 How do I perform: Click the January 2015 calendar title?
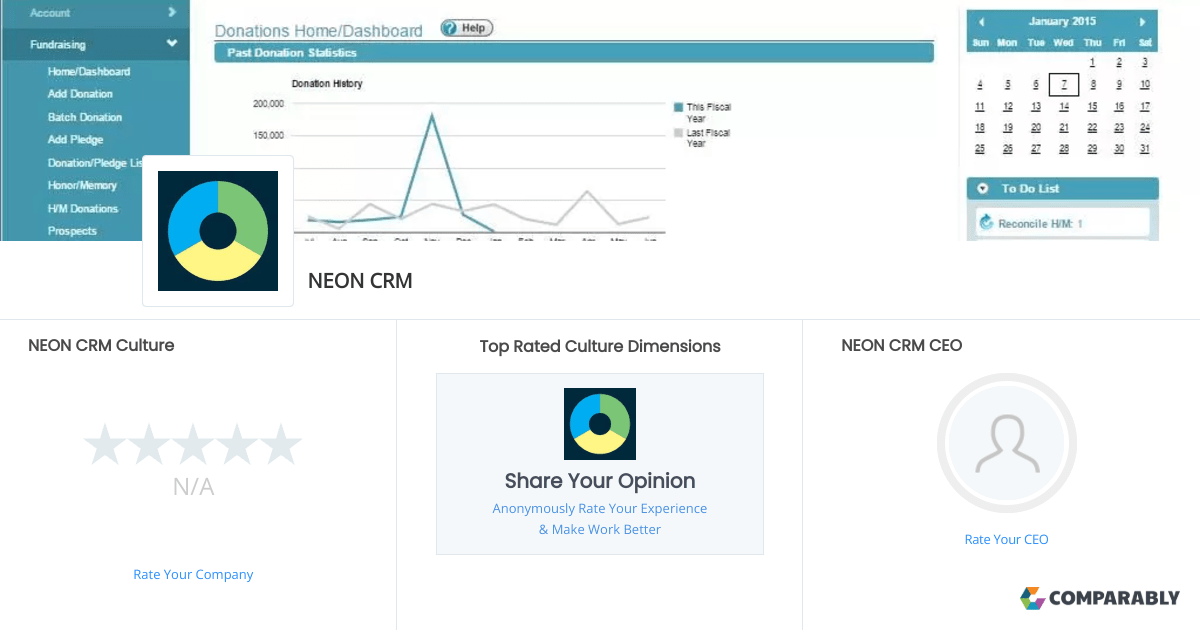tap(1063, 21)
